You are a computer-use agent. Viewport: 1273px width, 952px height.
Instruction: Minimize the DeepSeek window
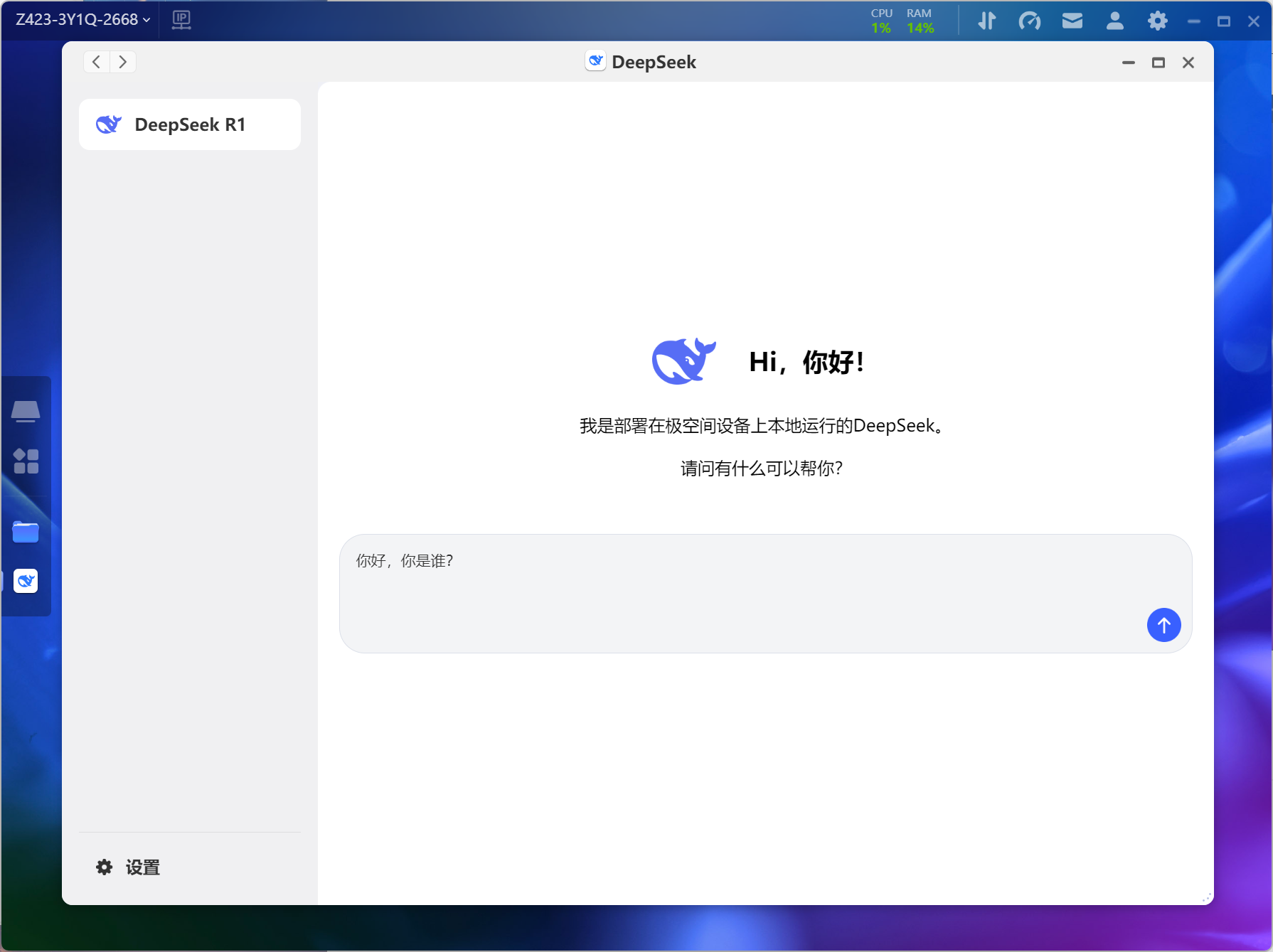pyautogui.click(x=1128, y=63)
